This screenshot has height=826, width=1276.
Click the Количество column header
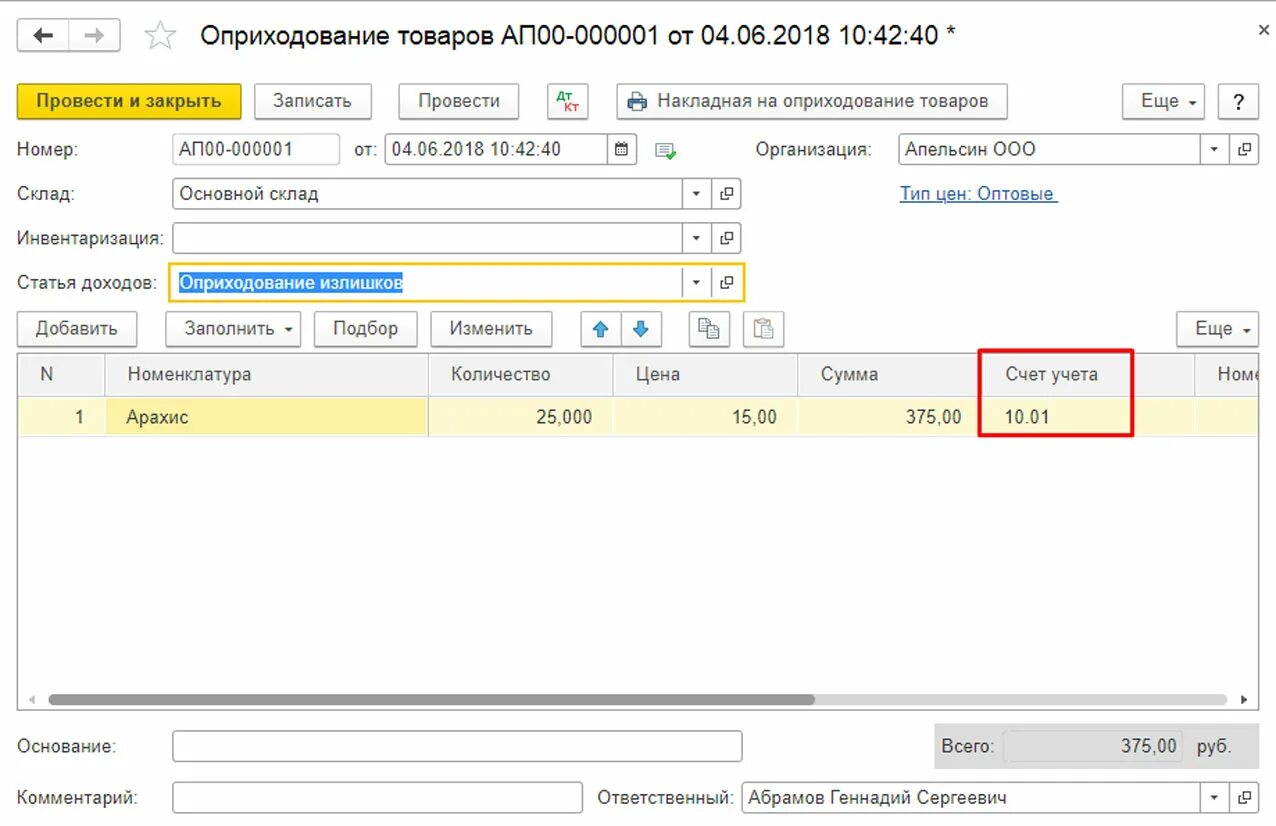(521, 375)
